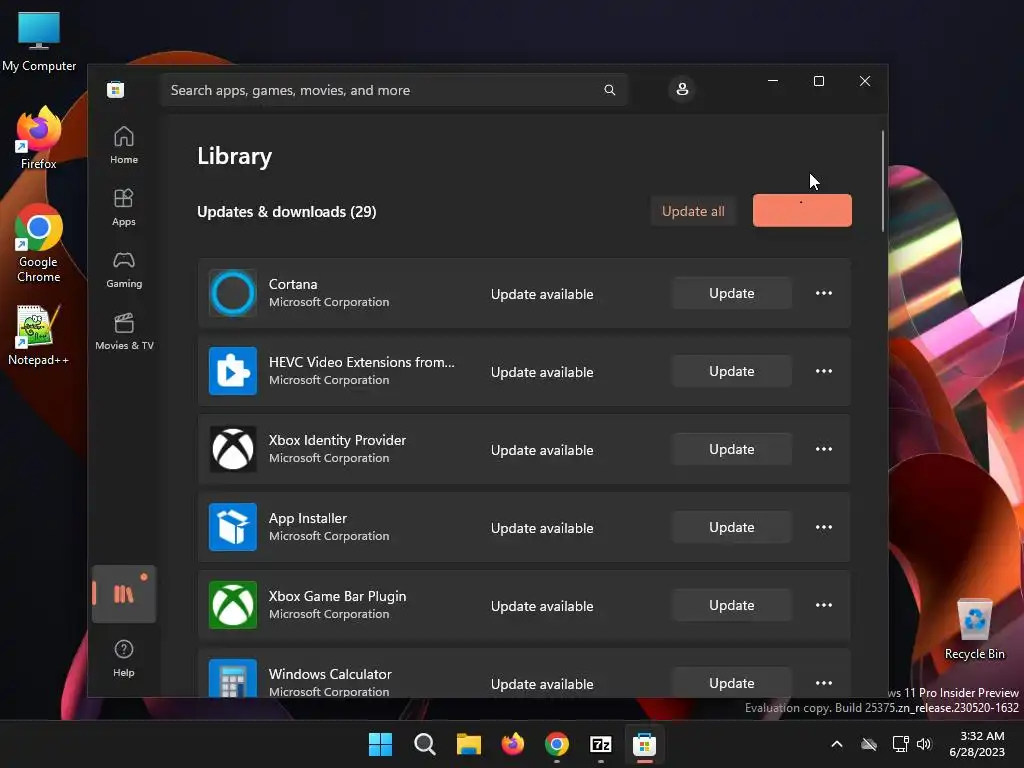Open 7-Zip from the taskbar

click(600, 744)
